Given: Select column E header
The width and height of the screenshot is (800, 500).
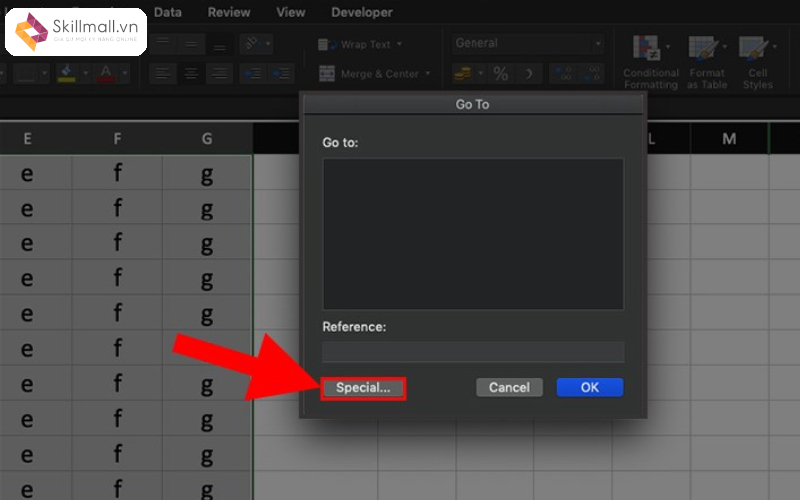Looking at the screenshot, I should (28, 139).
